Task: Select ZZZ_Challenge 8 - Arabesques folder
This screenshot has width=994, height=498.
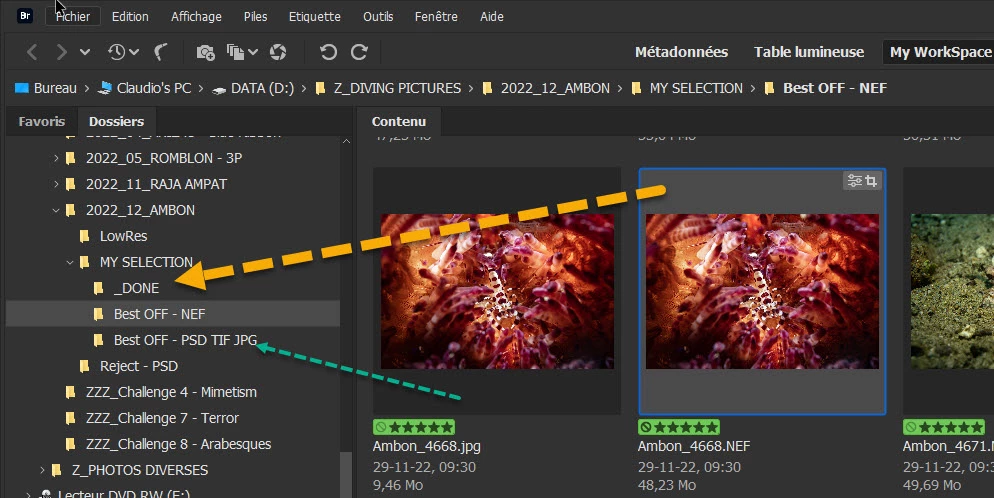Action: tap(179, 444)
